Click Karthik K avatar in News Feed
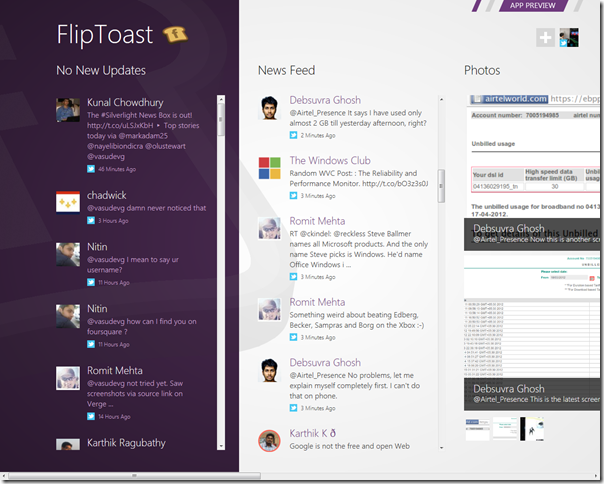Viewport: 604px width, 484px height. coord(270,440)
